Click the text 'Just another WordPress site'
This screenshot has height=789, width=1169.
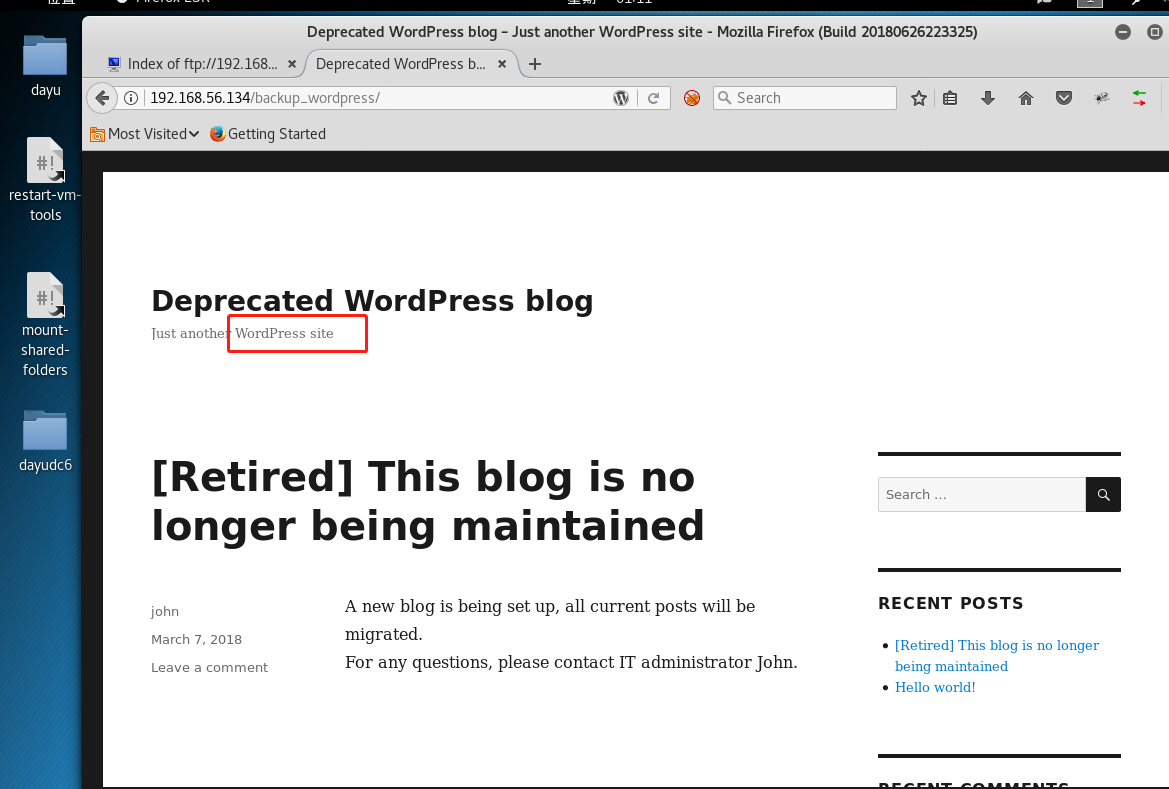(x=242, y=333)
